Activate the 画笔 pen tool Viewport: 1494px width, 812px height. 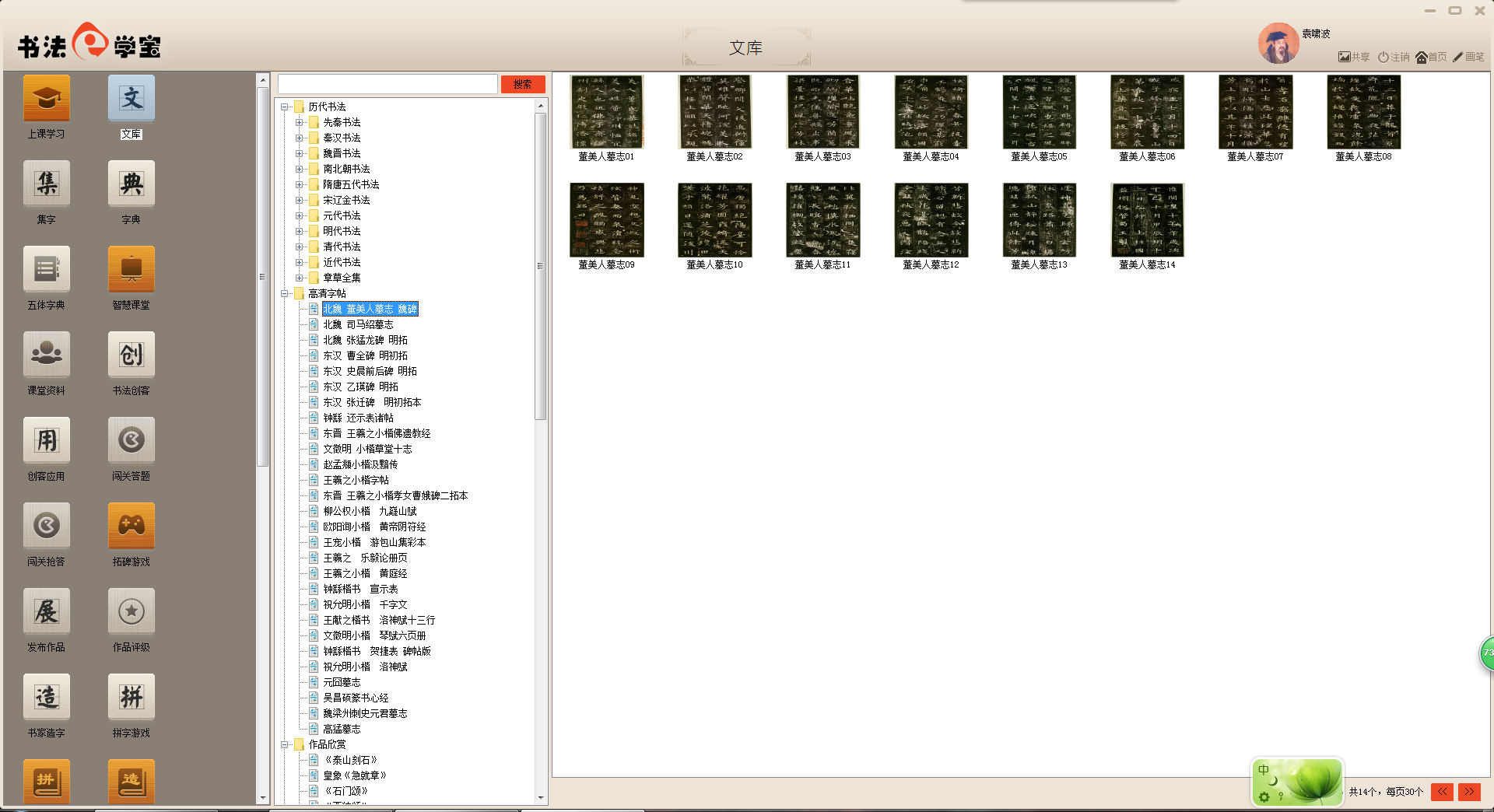(1468, 57)
